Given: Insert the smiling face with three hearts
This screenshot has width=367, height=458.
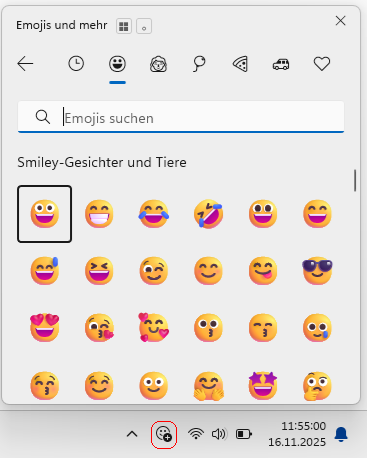Looking at the screenshot, I should coord(154,327).
